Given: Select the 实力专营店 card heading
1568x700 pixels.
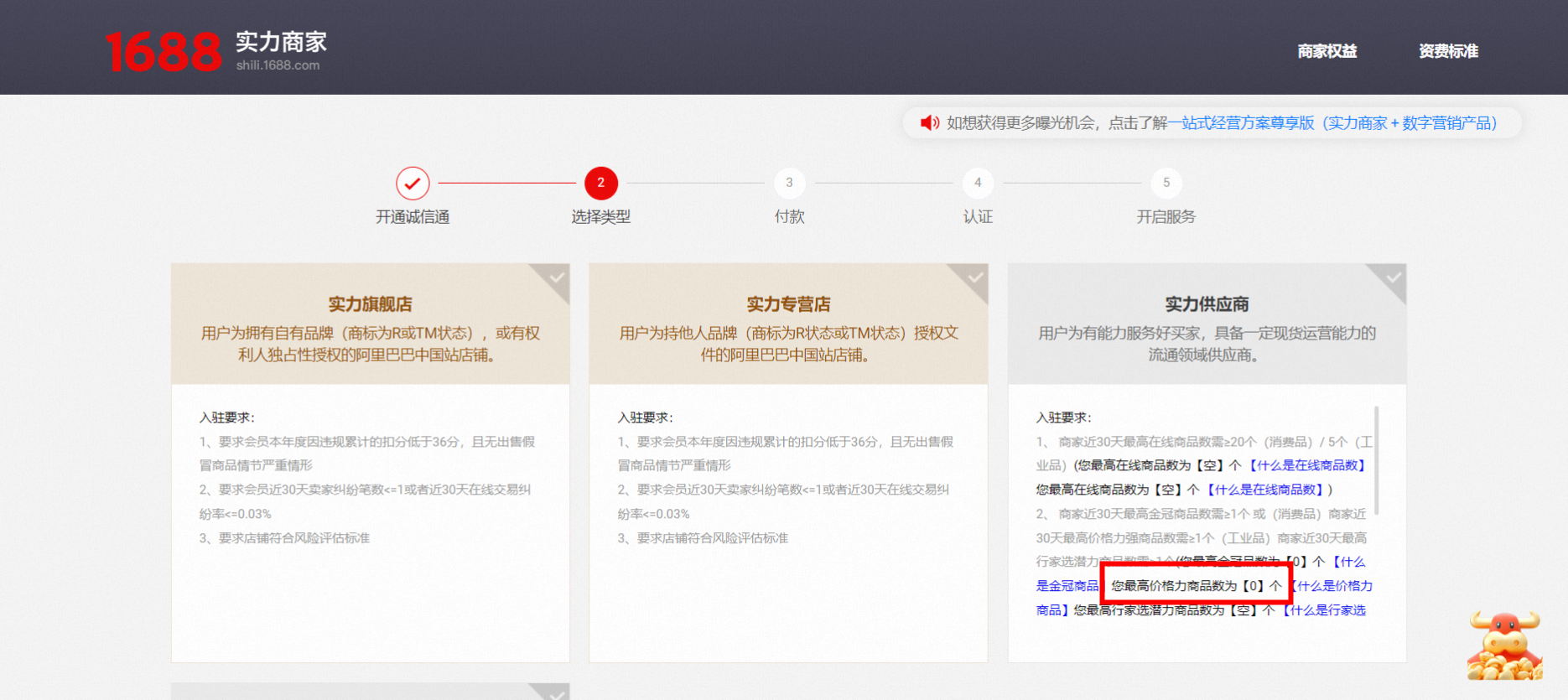Looking at the screenshot, I should [x=788, y=304].
